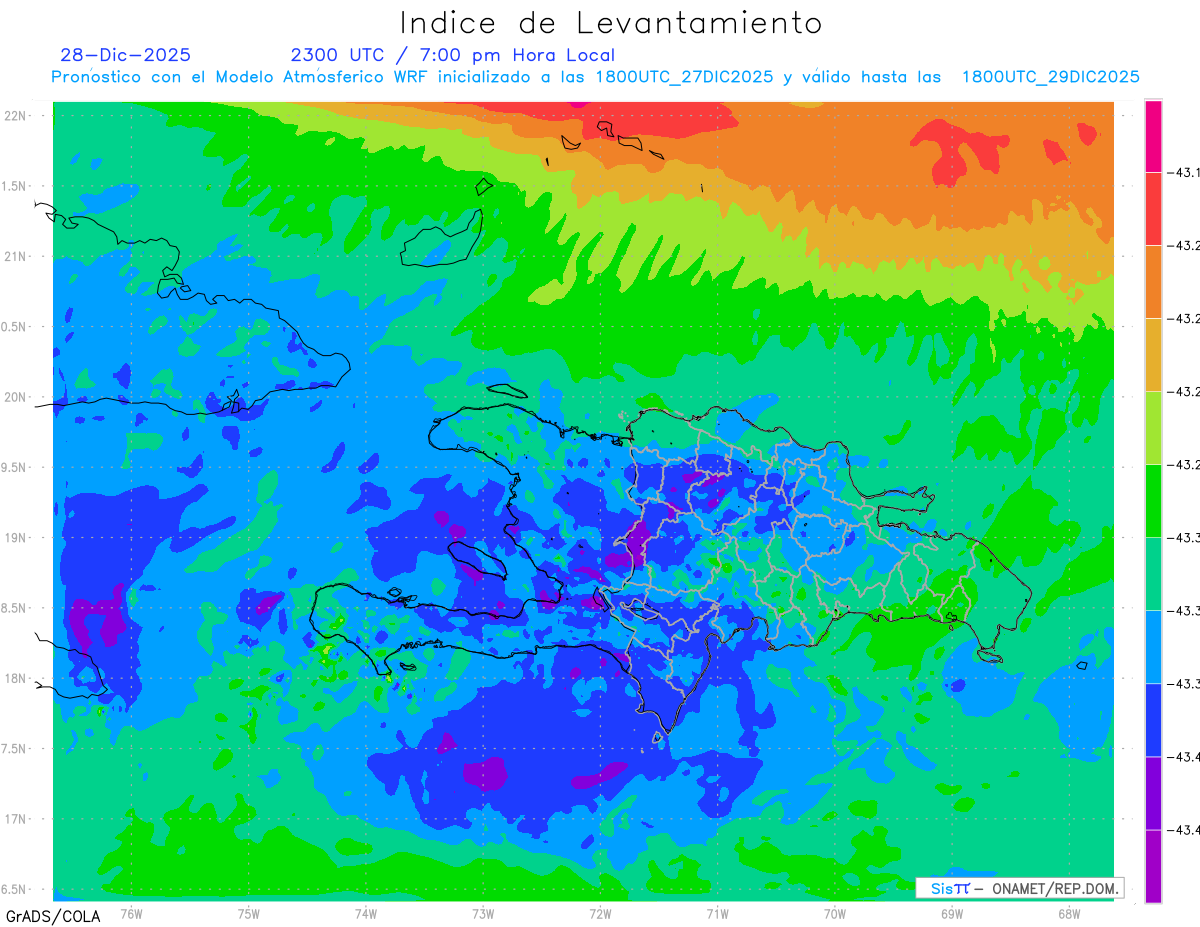Click the '68W' longitude axis label
The image size is (1200, 927).
click(1069, 913)
